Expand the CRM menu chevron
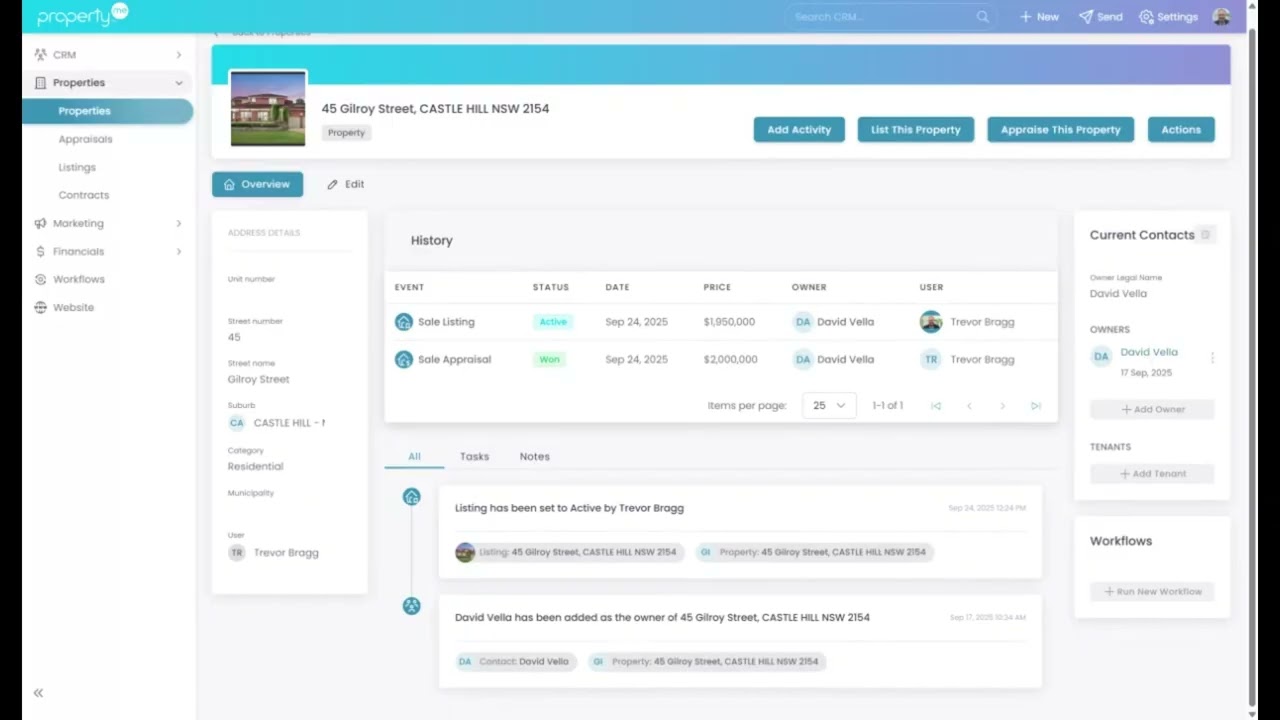Image resolution: width=1280 pixels, height=720 pixels. [179, 55]
